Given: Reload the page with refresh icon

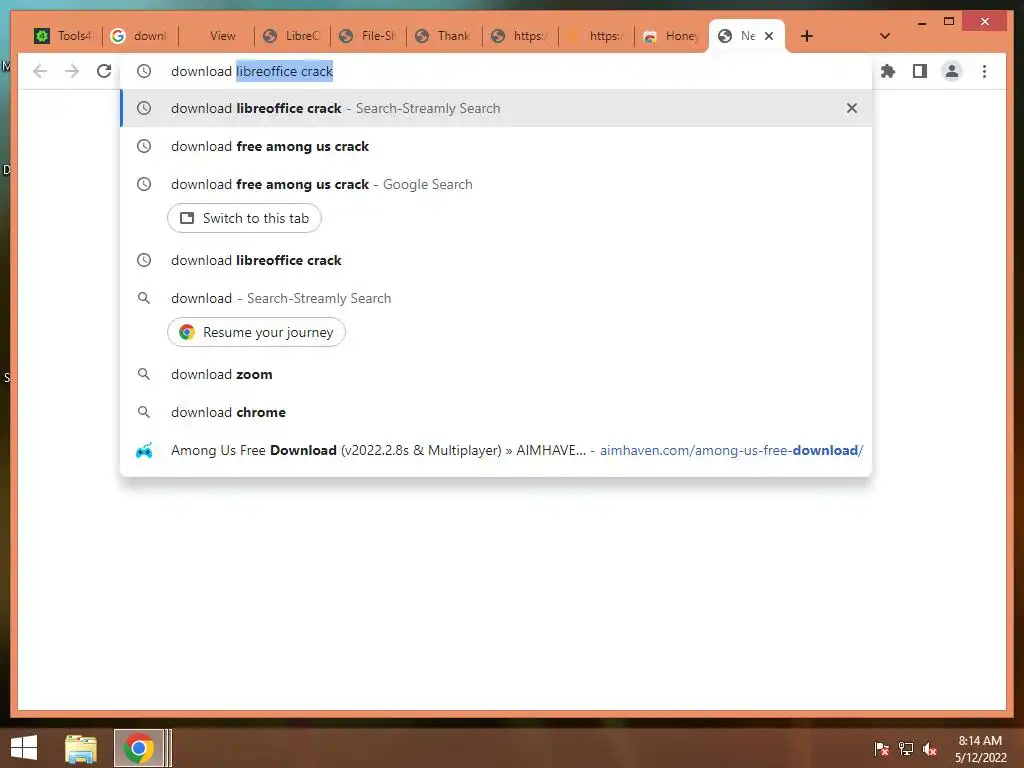Looking at the screenshot, I should pos(104,71).
